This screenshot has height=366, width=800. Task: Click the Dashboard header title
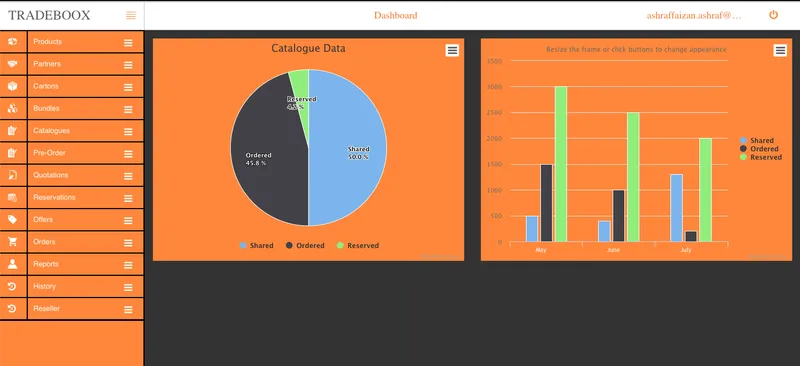pos(395,15)
